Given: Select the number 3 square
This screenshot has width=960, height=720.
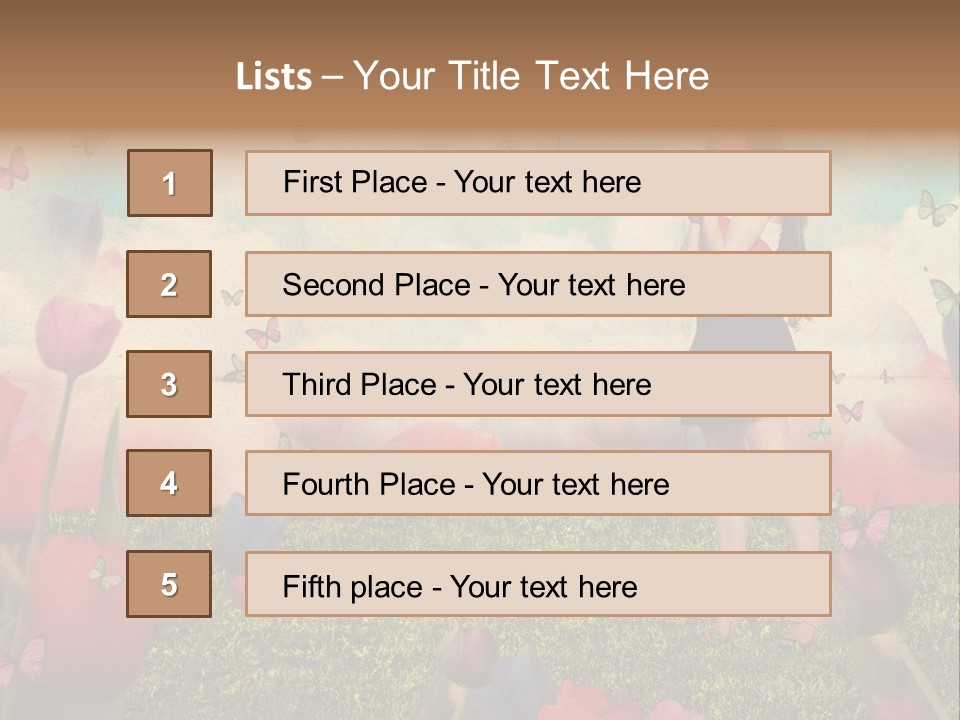Looking at the screenshot, I should click(x=169, y=384).
